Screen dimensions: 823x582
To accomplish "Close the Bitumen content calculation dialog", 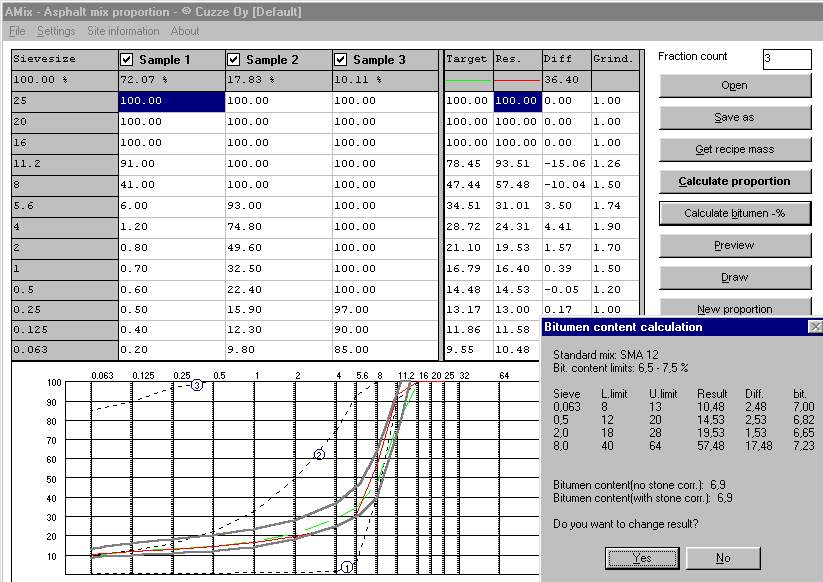I will pyautogui.click(x=815, y=327).
